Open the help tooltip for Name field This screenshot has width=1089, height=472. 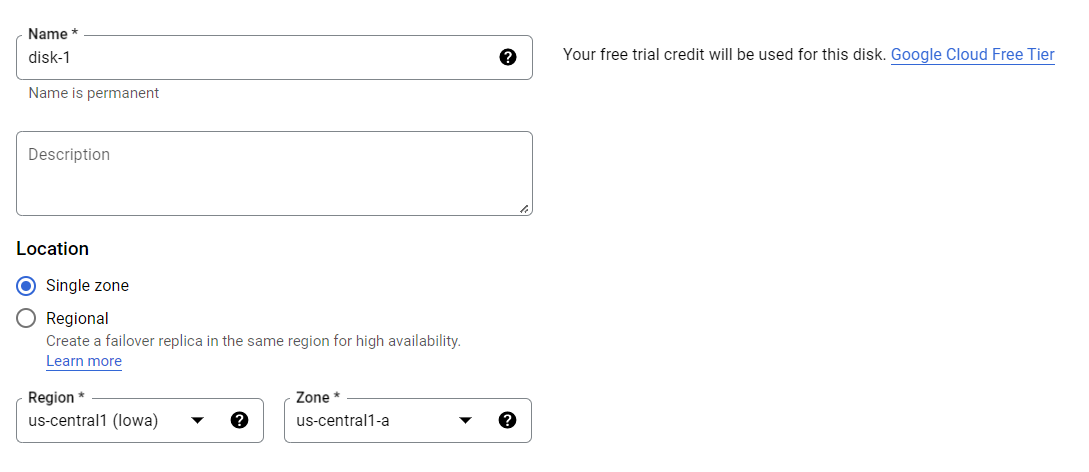click(508, 57)
